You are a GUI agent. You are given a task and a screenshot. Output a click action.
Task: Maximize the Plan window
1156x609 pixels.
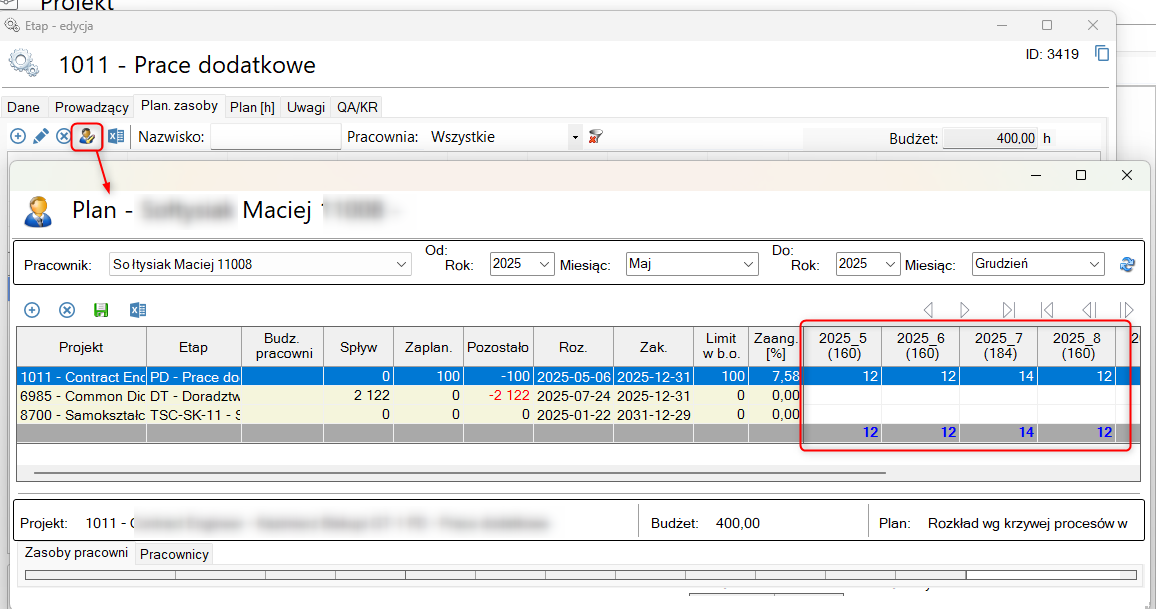pyautogui.click(x=1081, y=175)
